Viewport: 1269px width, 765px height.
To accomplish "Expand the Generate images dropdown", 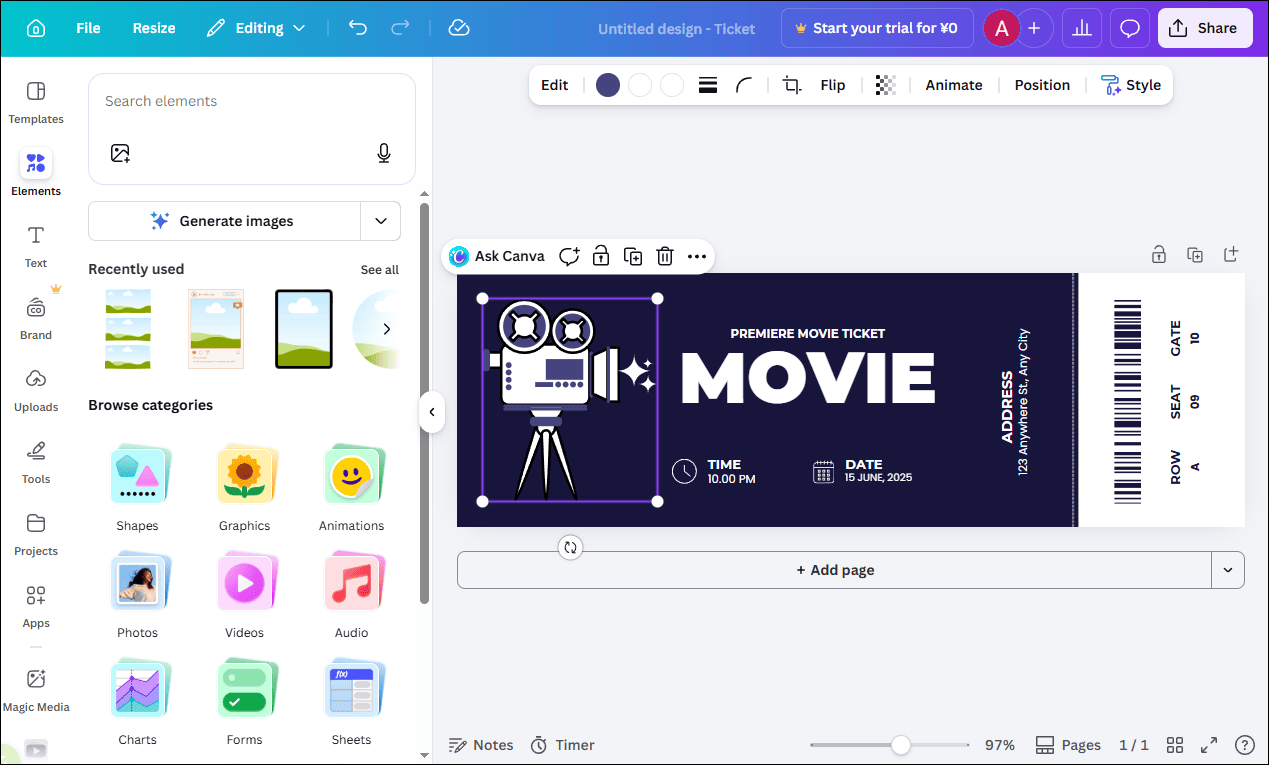I will pos(381,221).
